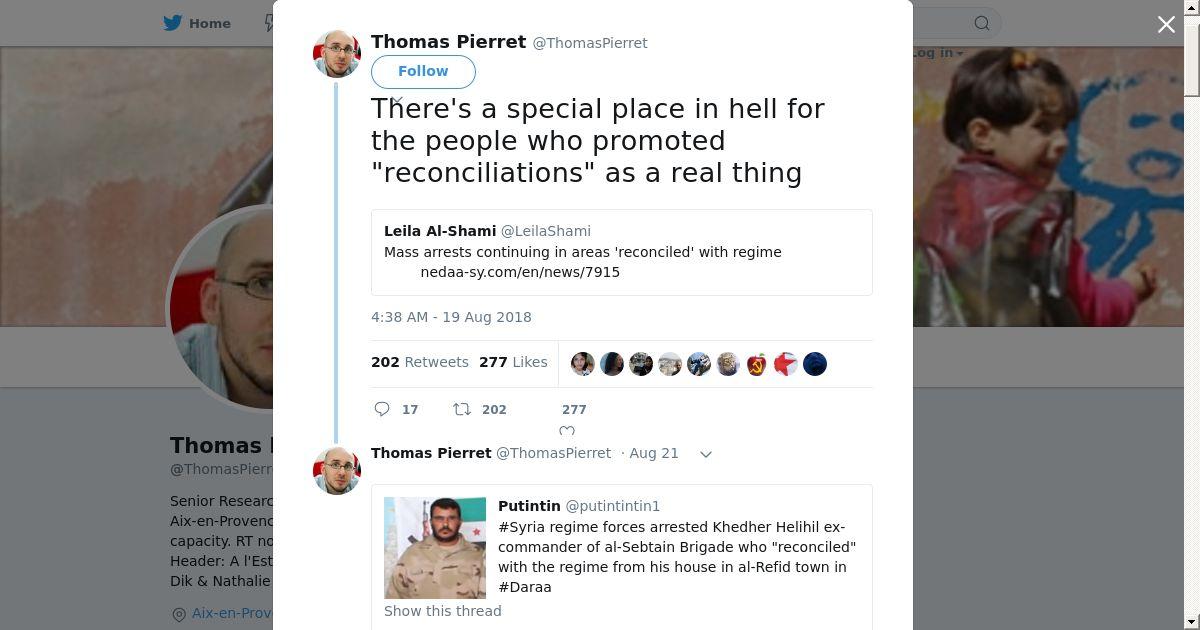This screenshot has width=1200, height=630.
Task: Click the search magnifier icon
Action: pos(982,23)
